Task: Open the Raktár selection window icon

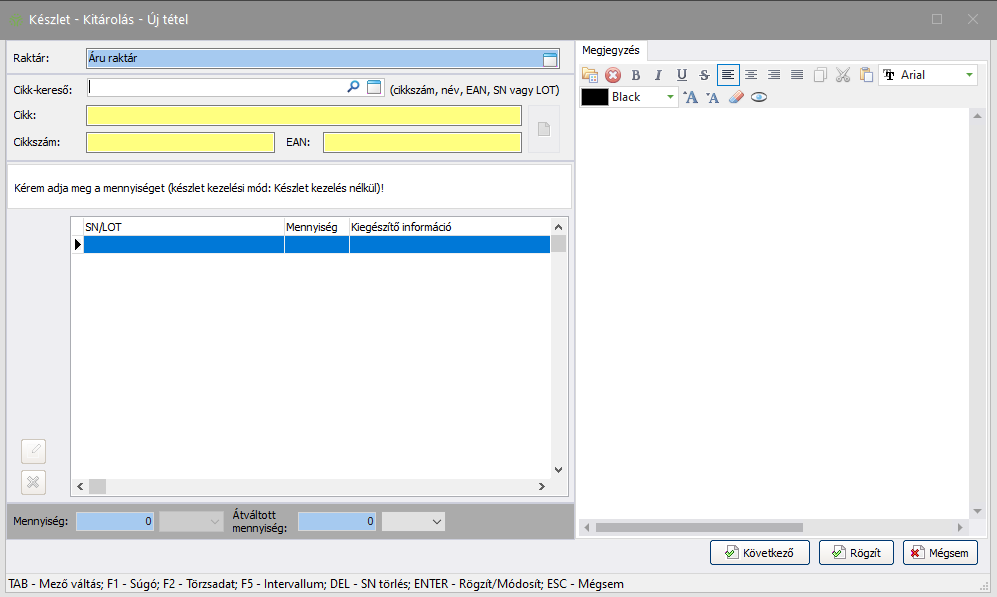Action: [550, 59]
